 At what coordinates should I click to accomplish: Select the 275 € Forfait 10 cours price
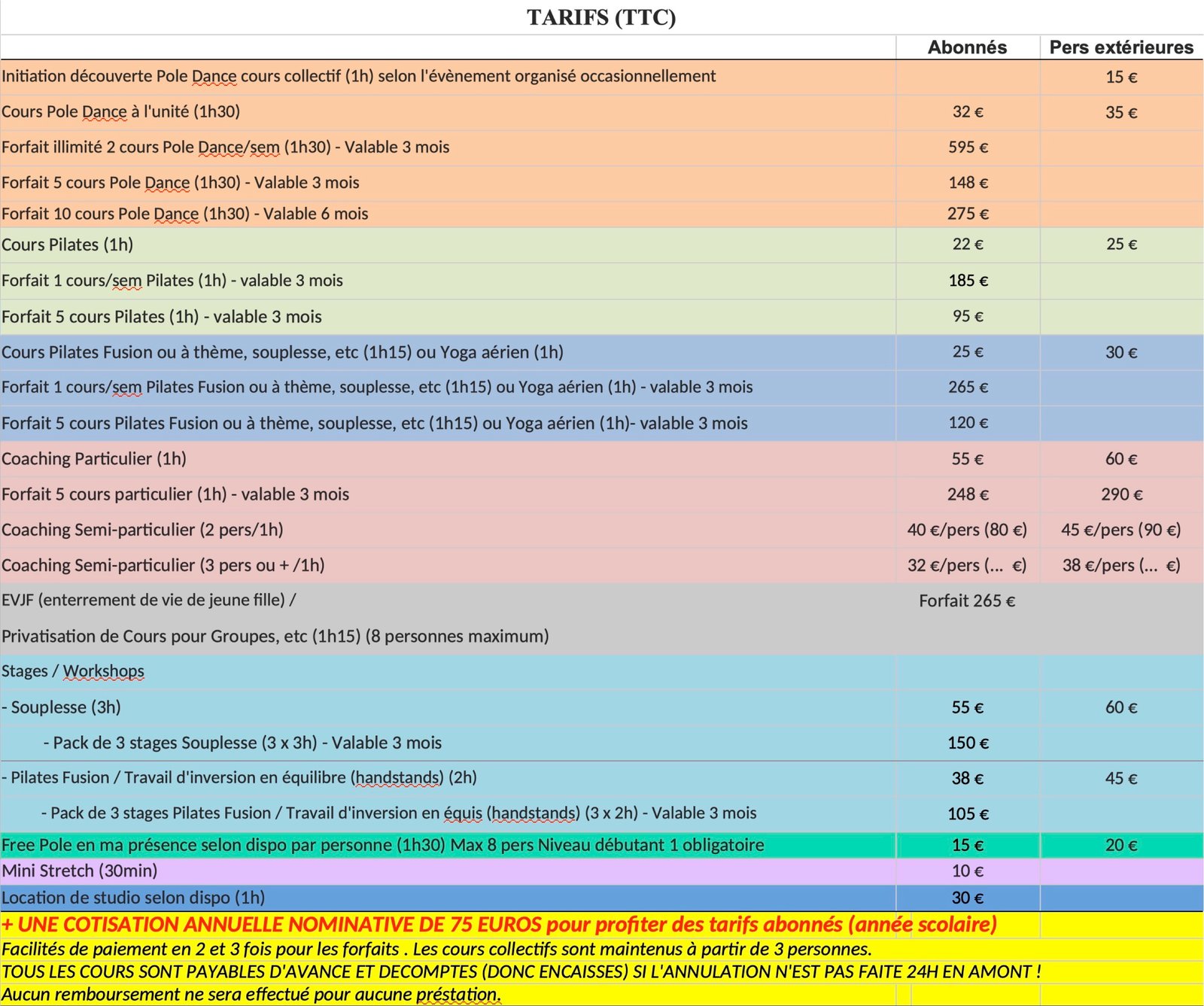(x=968, y=214)
